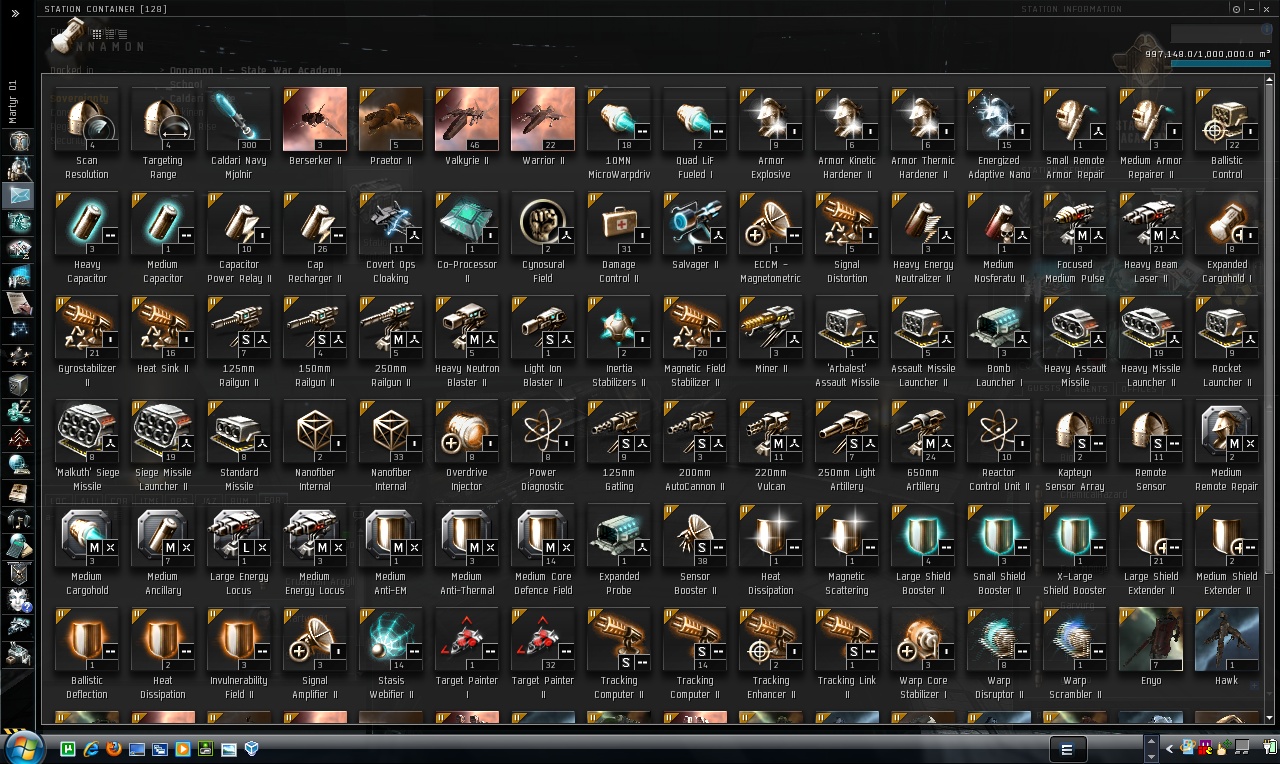1280x764 pixels.
Task: Select the Ballistic Control module
Action: click(x=1227, y=119)
